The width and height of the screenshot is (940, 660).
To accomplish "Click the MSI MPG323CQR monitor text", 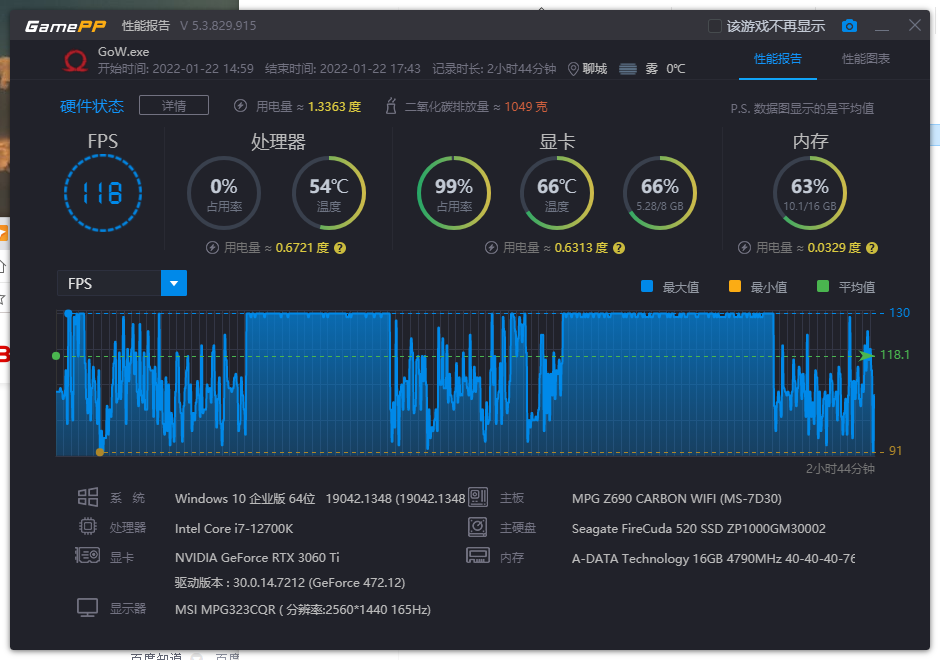I will pos(303,610).
